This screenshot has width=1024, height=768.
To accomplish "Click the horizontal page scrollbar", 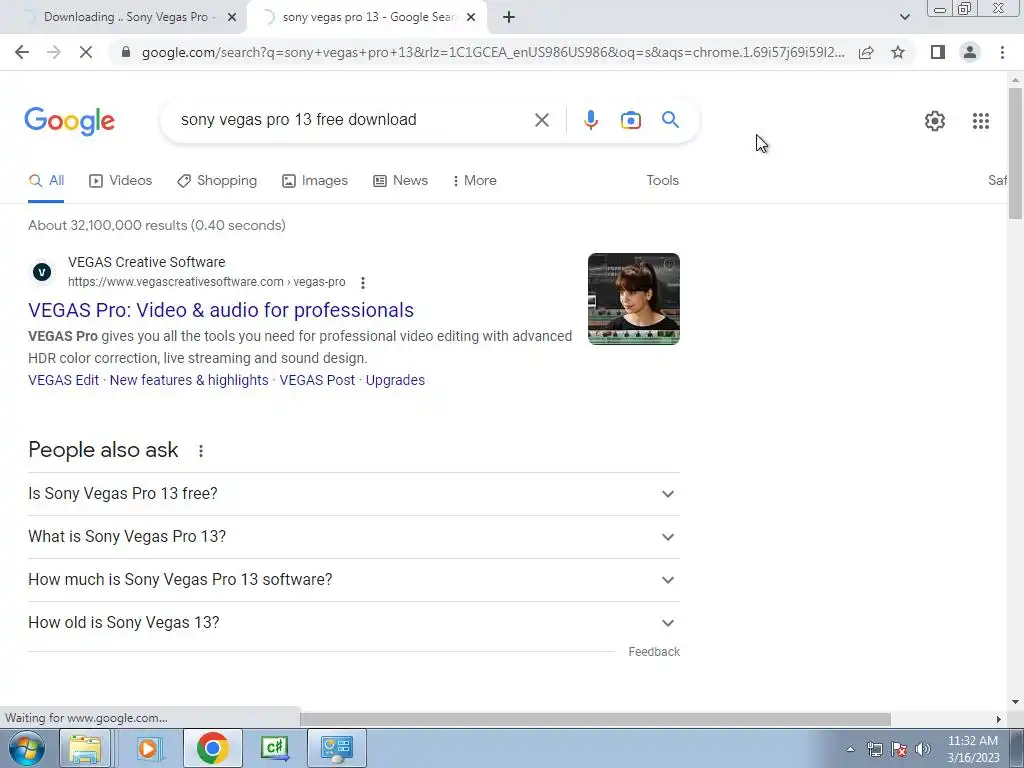I will [596, 719].
